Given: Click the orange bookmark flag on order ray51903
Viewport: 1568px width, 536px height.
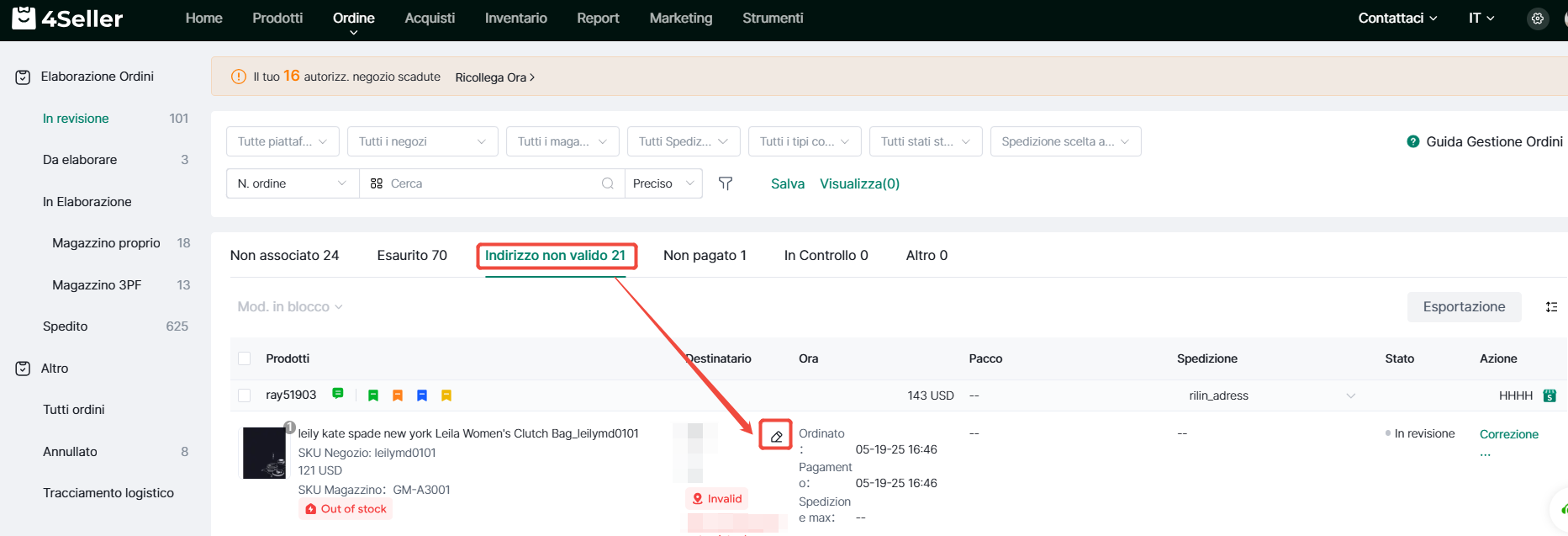Looking at the screenshot, I should pos(398,395).
